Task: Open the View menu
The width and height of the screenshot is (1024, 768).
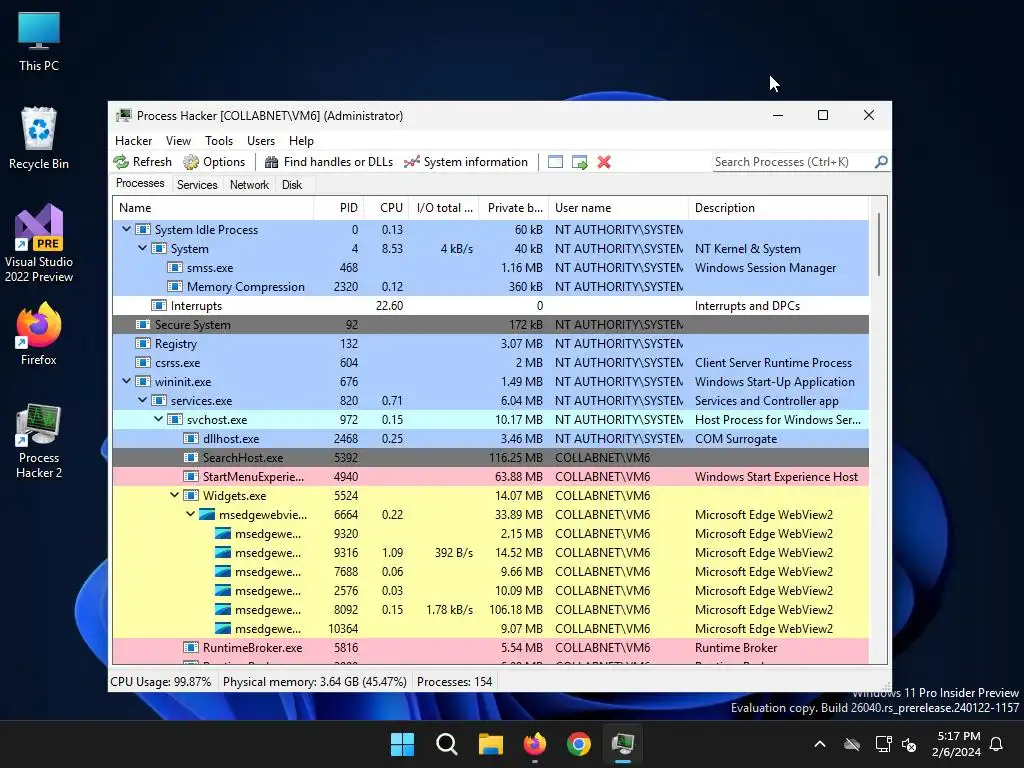Action: click(178, 140)
